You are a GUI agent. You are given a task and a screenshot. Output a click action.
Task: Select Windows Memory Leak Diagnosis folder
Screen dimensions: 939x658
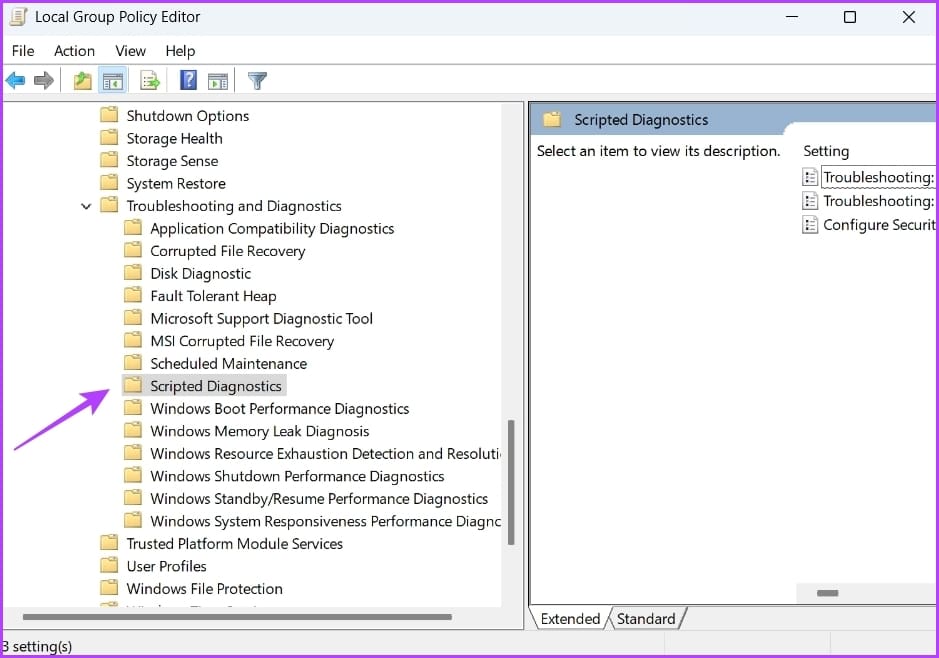259,431
